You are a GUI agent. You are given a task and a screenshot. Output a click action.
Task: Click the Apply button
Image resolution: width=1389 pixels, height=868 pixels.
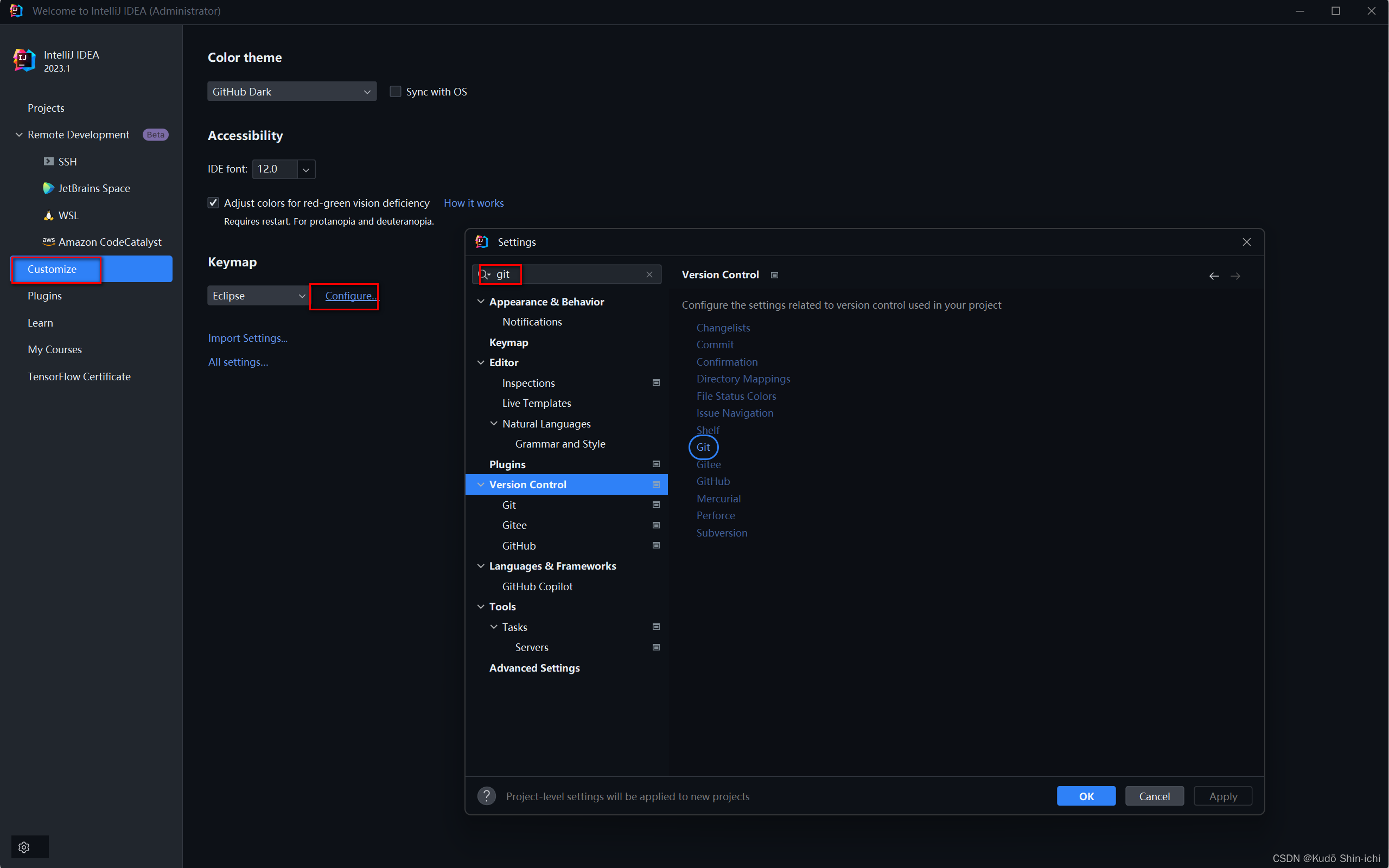(x=1222, y=796)
